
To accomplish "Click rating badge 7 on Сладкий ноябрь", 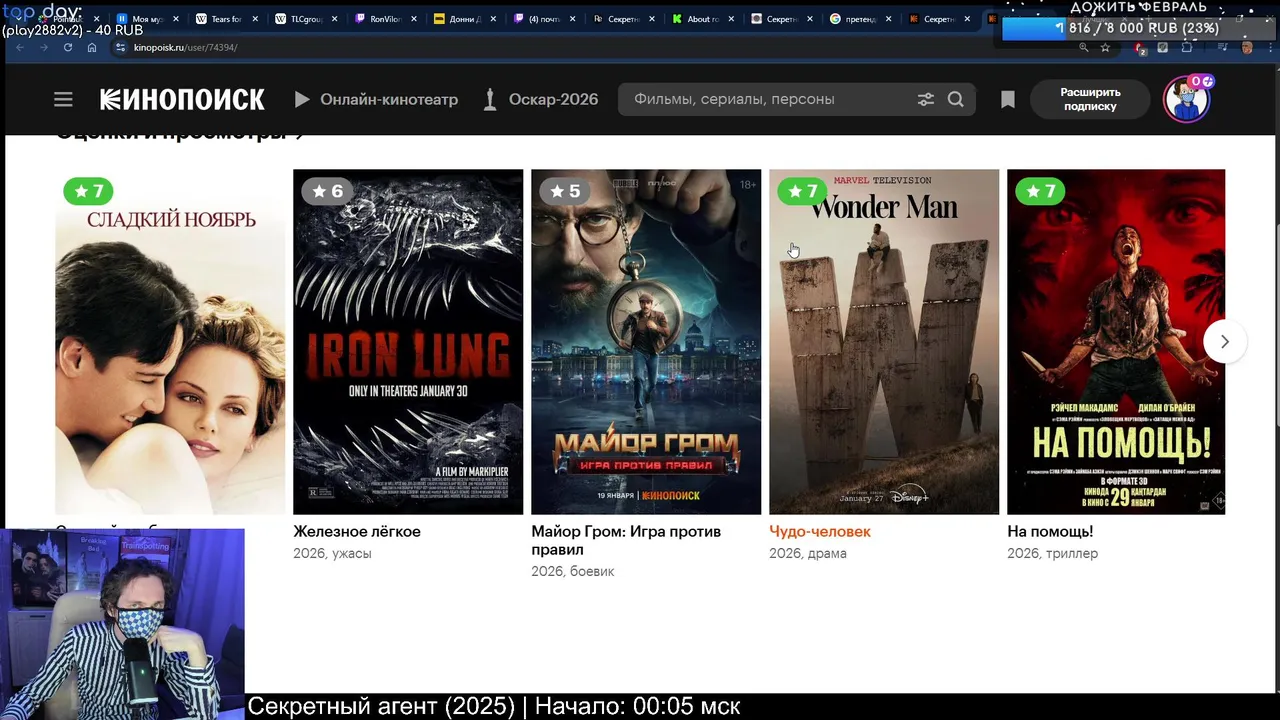I will coord(88,191).
